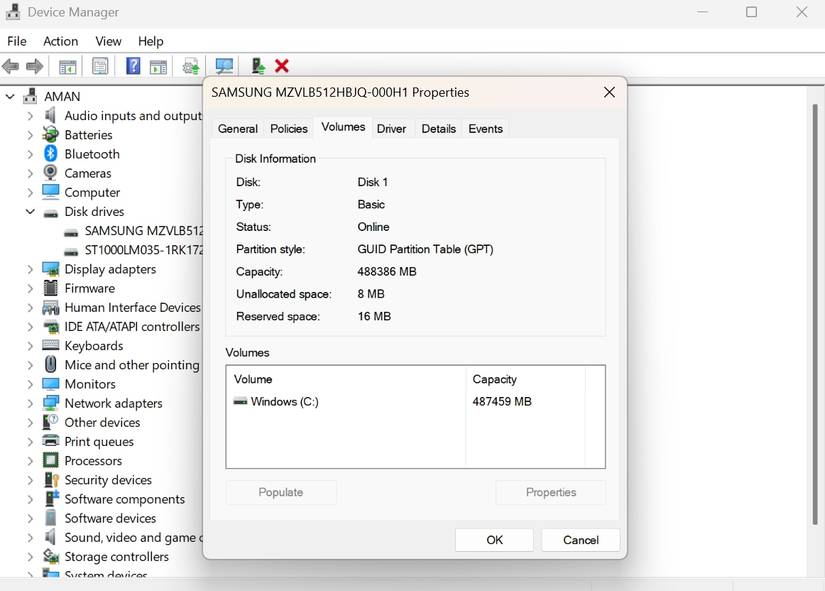Expand the Bluetooth device category

coord(29,154)
